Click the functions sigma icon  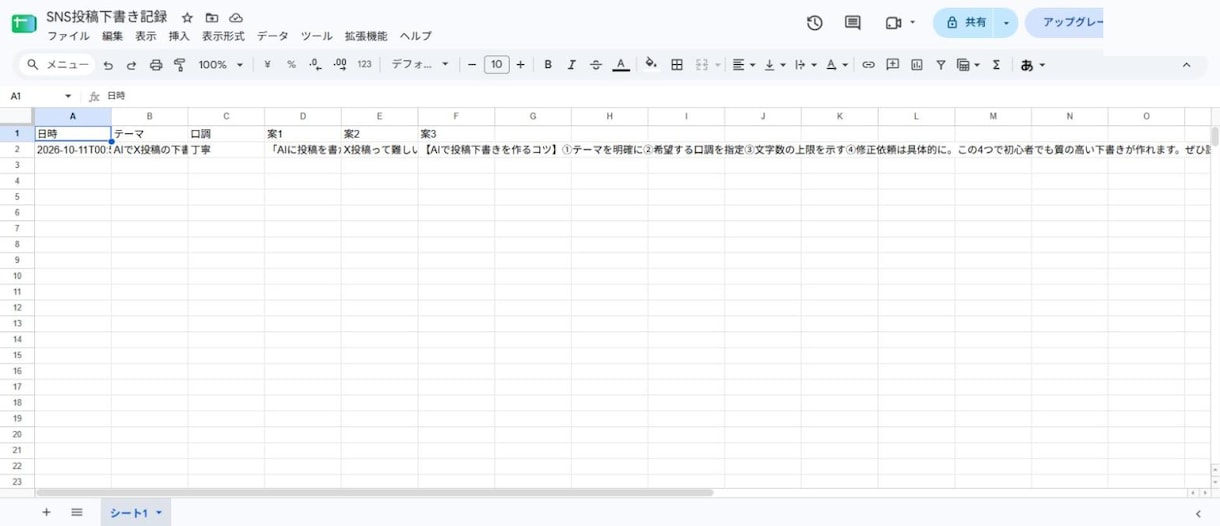pos(996,65)
